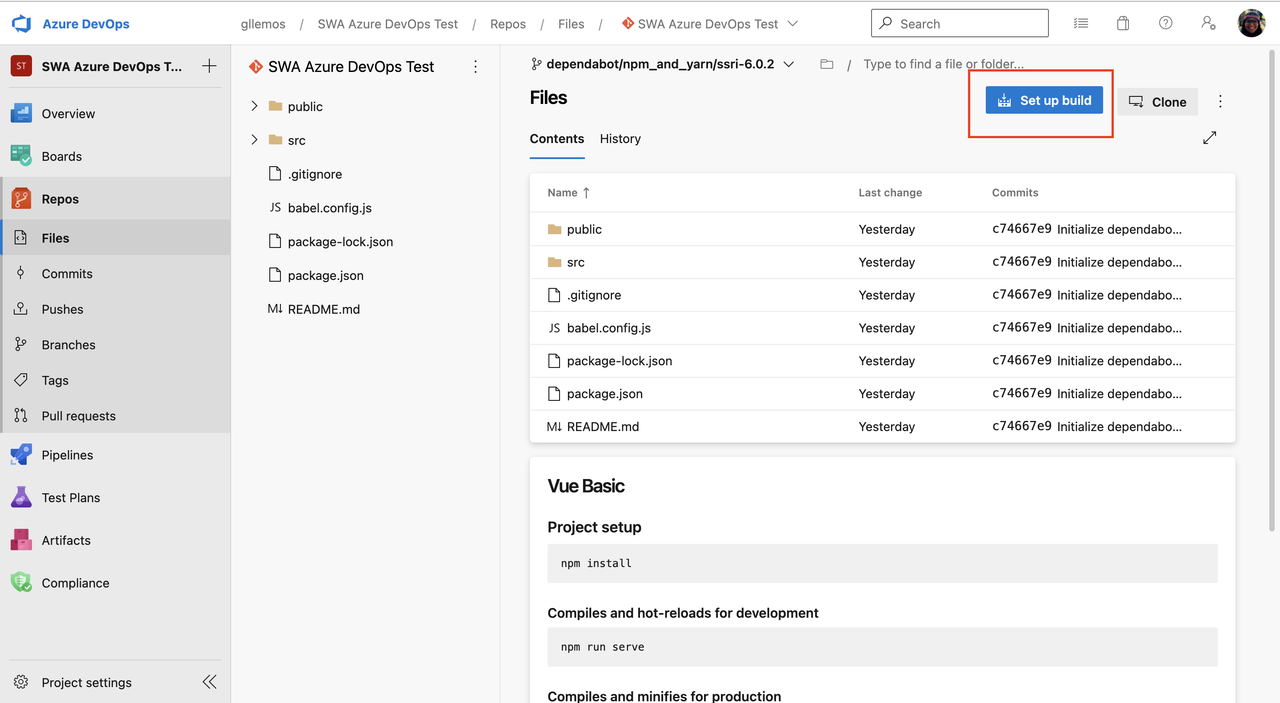The width and height of the screenshot is (1280, 703).
Task: Select the Contents tab
Action: click(x=557, y=139)
